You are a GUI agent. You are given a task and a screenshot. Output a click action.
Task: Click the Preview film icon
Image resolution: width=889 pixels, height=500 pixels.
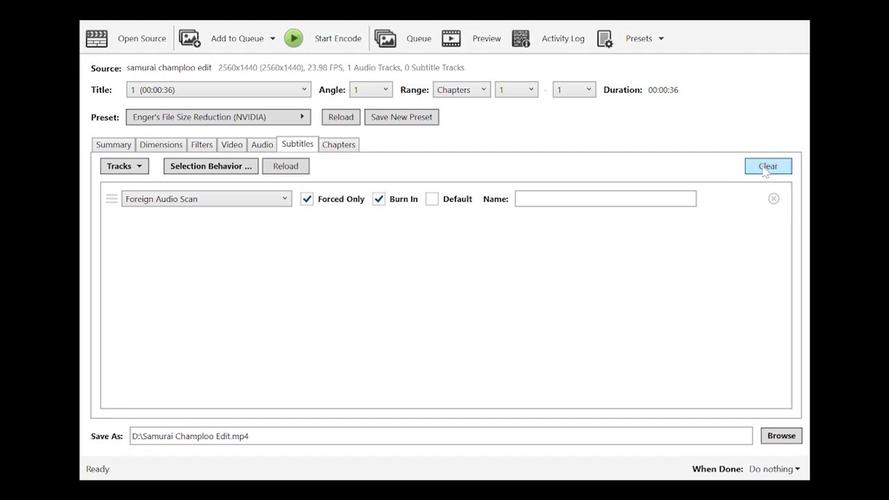point(451,39)
